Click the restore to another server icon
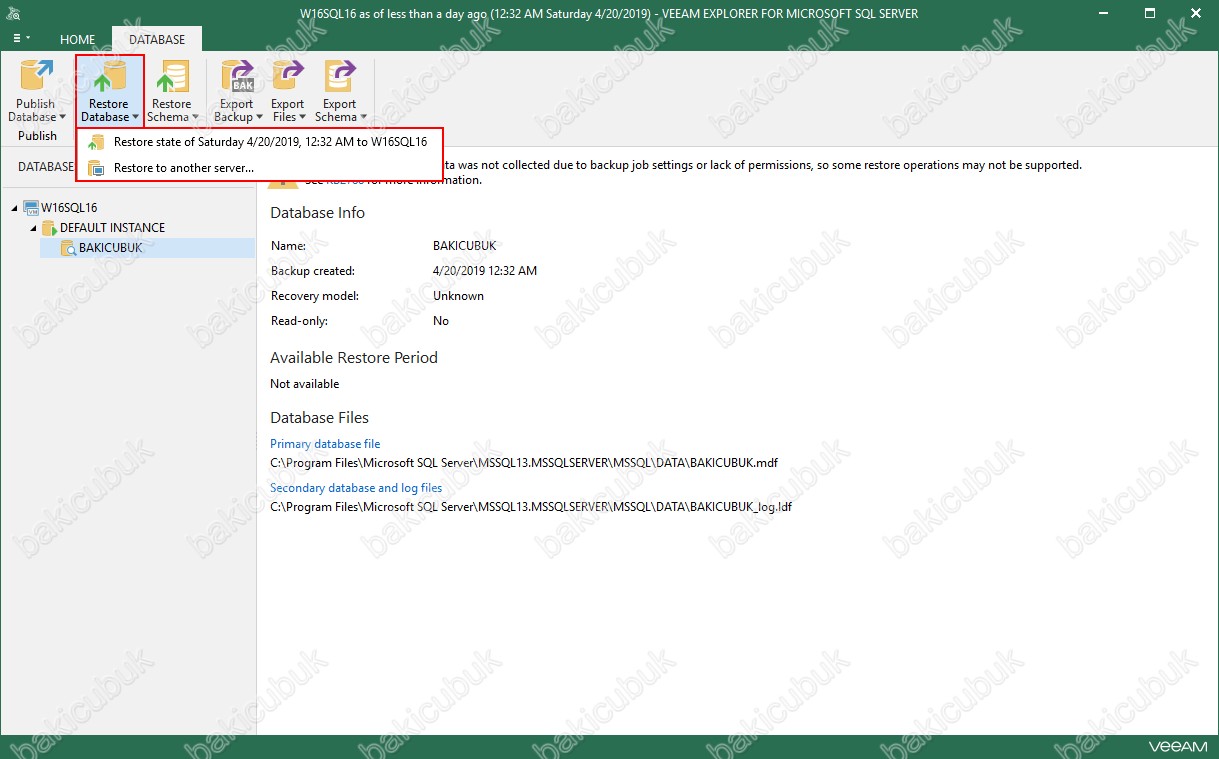 95,168
